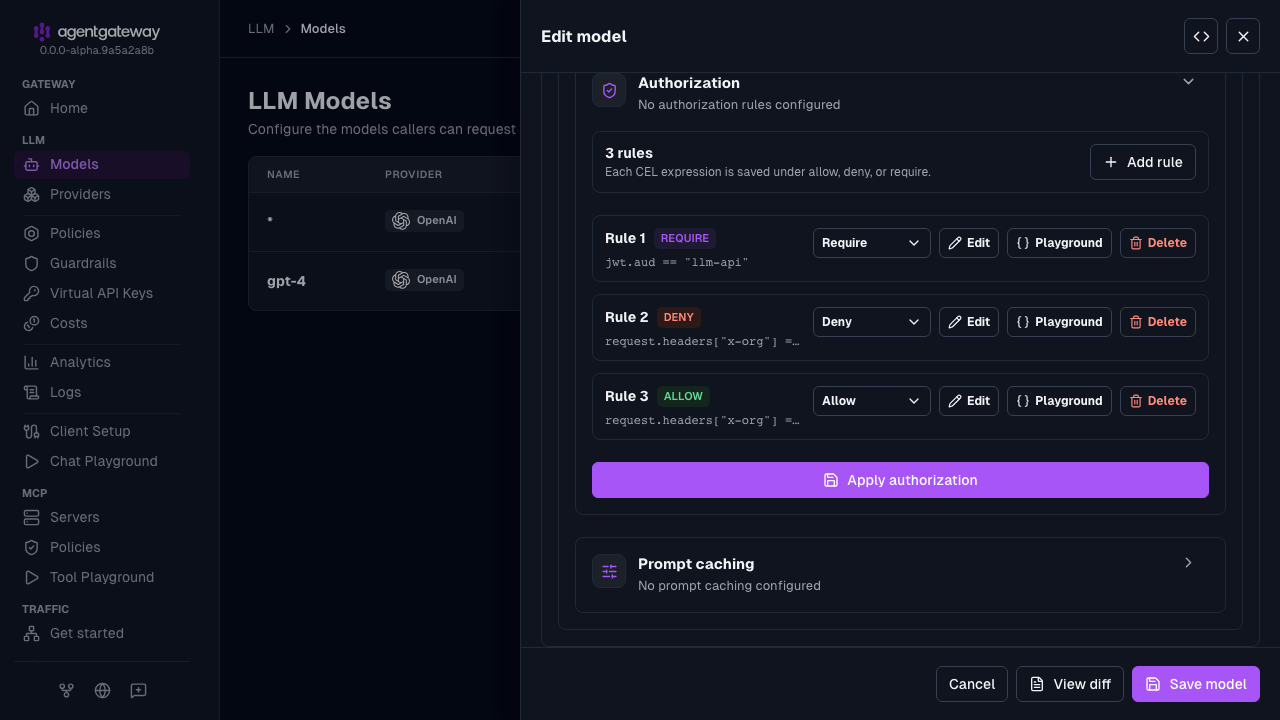Click the MCP Servers icon
This screenshot has height=720, width=1280.
point(31,517)
